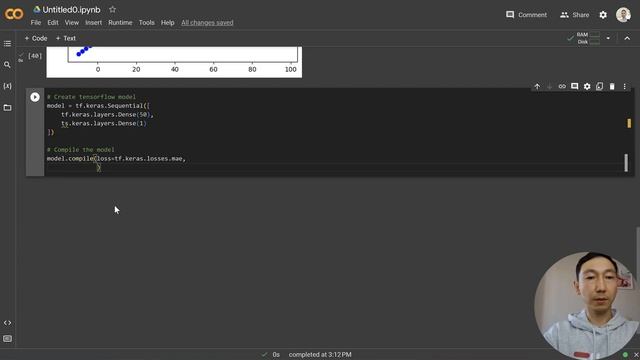Click the notebook title Untitled0.ipynb

pos(71,9)
